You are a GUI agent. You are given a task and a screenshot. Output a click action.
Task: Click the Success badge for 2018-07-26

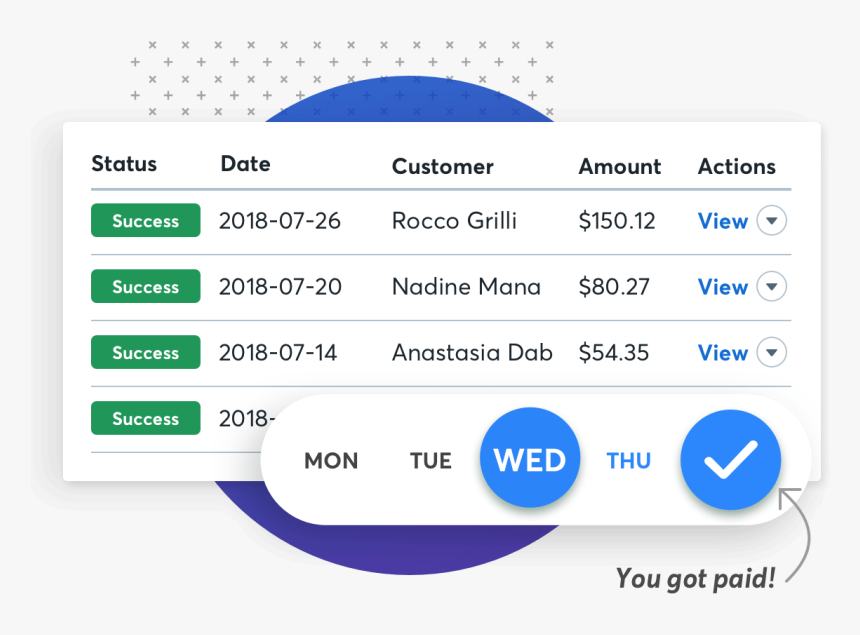pyautogui.click(x=146, y=220)
